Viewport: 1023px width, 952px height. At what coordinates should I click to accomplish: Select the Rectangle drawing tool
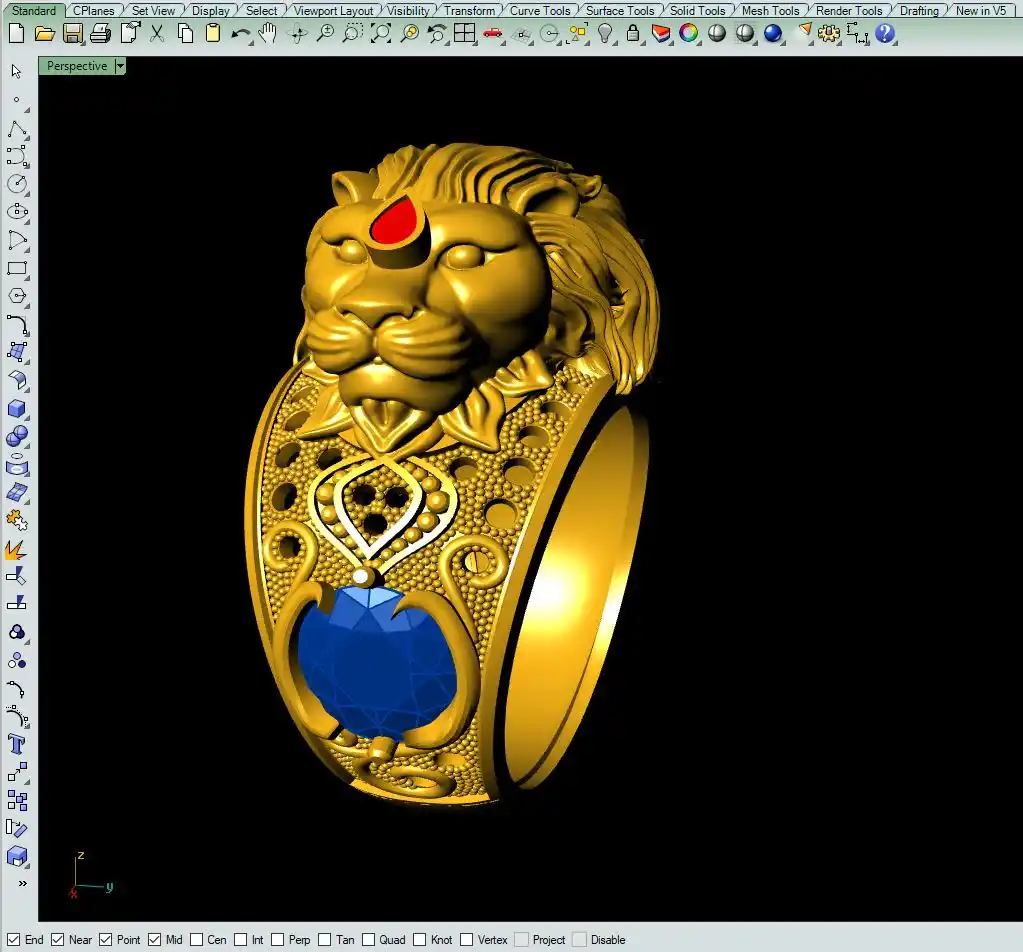point(17,268)
